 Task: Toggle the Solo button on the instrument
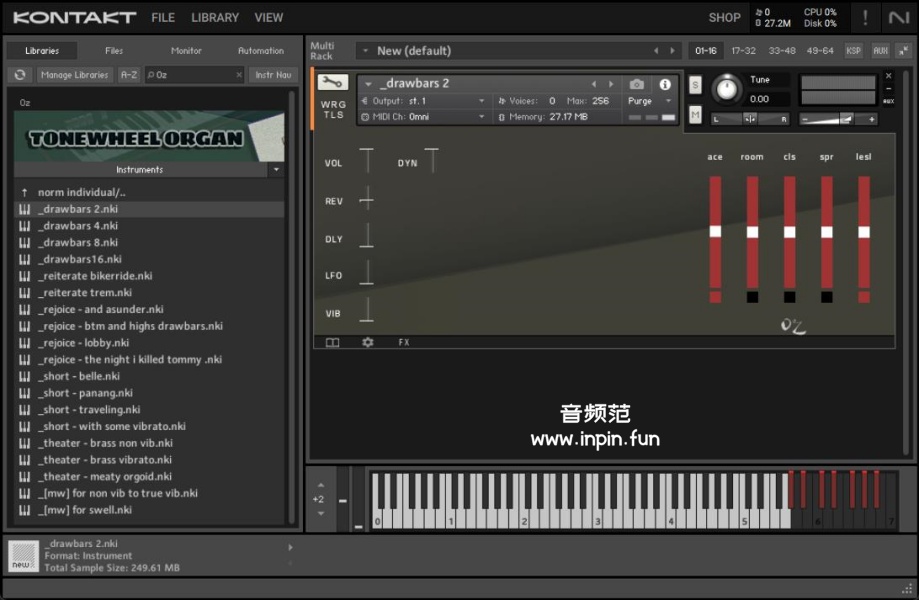click(x=695, y=85)
